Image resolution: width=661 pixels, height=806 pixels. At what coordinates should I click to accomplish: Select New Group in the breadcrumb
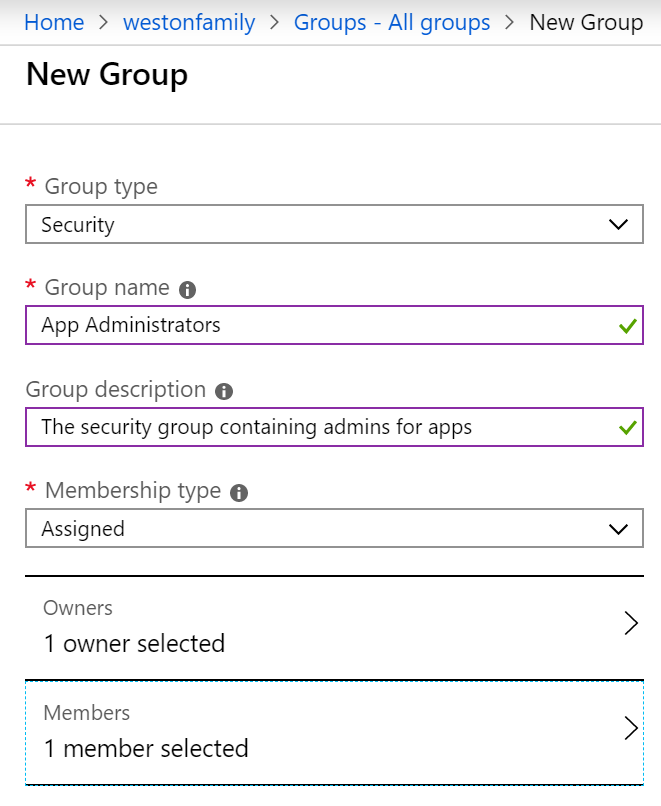click(586, 23)
